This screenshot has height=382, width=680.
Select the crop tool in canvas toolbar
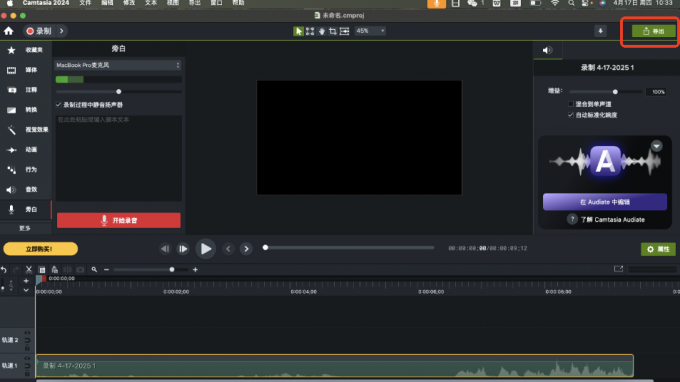tap(333, 31)
